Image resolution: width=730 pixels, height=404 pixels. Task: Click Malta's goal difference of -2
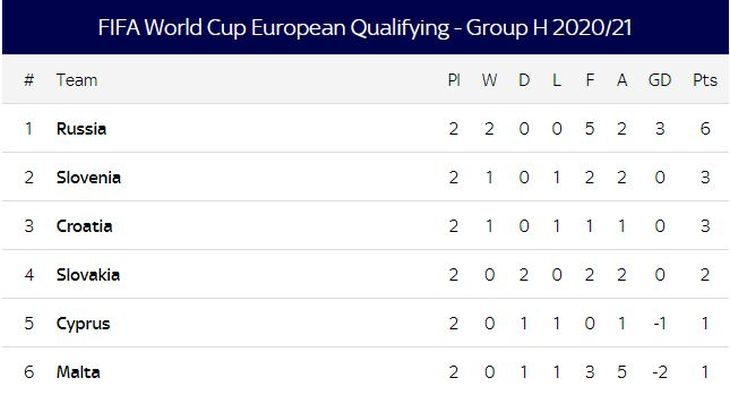659,372
